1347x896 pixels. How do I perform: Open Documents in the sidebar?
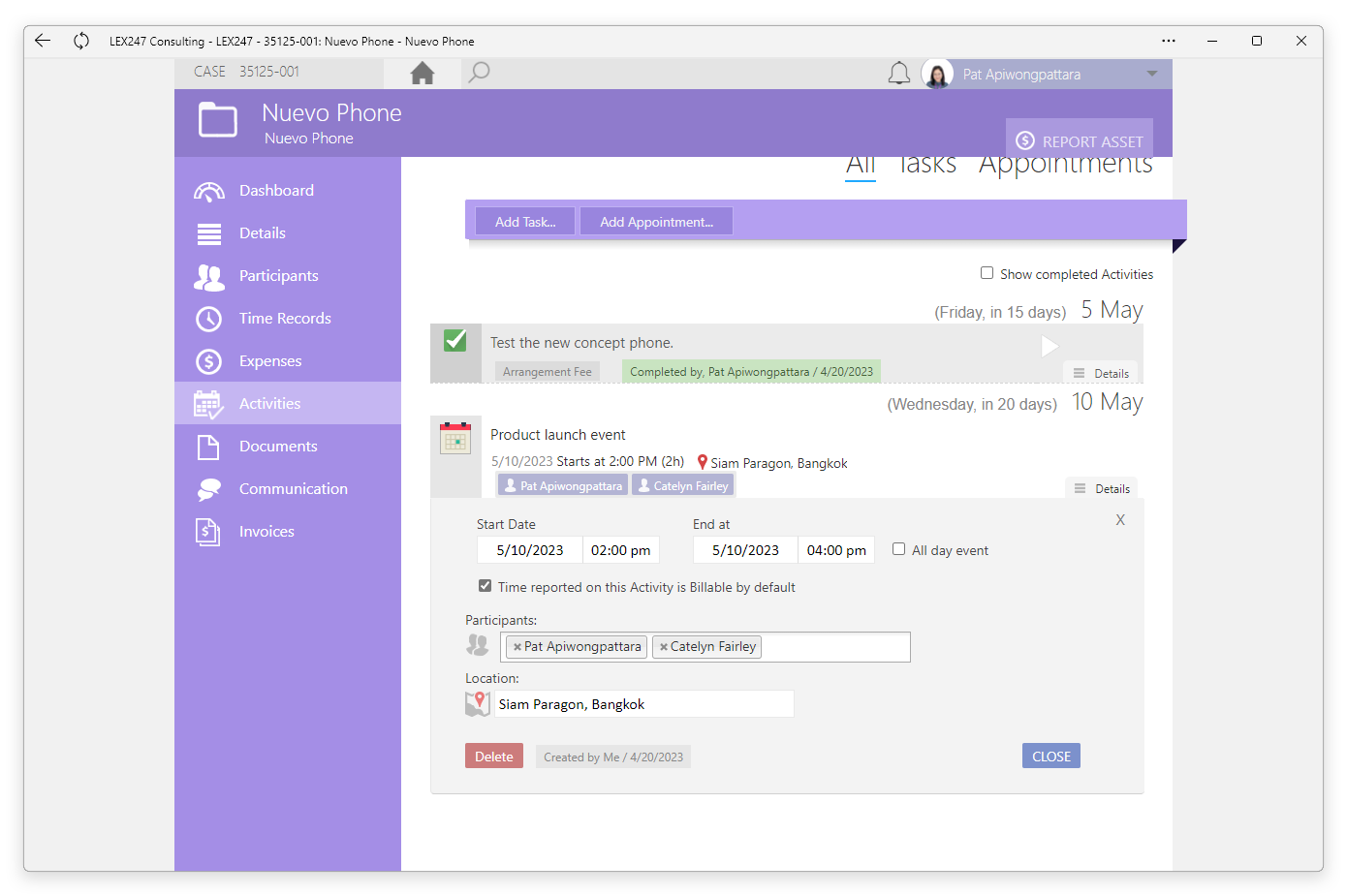tap(288, 447)
